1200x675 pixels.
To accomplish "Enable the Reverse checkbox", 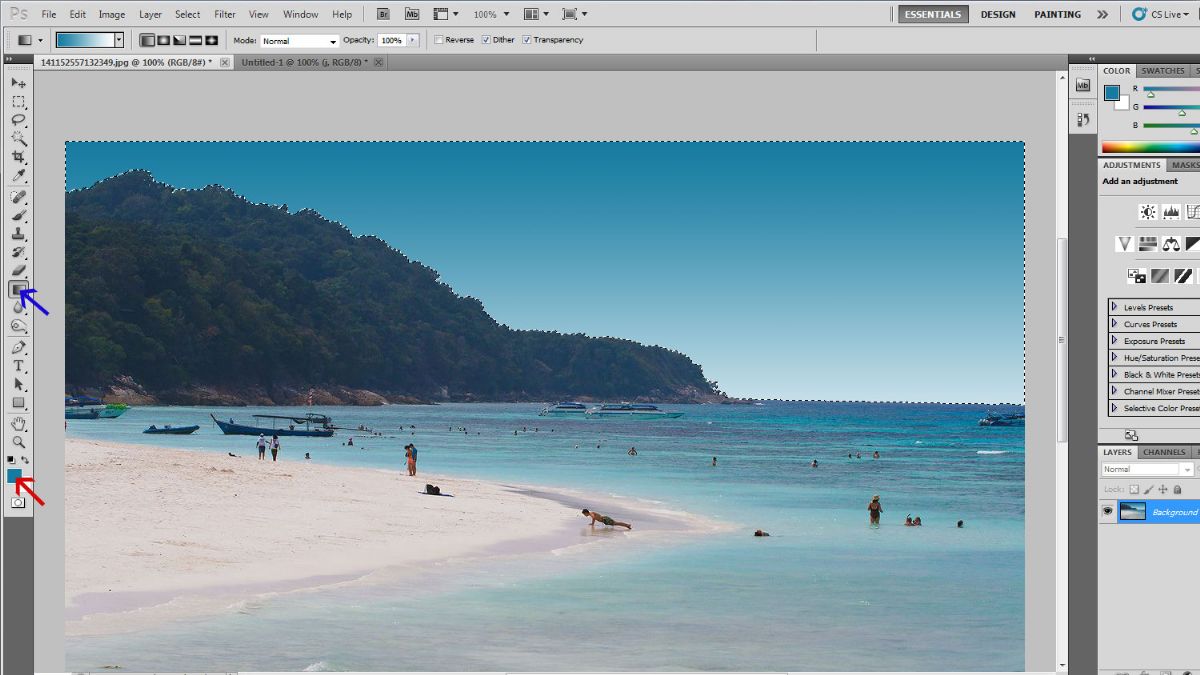I will point(439,40).
